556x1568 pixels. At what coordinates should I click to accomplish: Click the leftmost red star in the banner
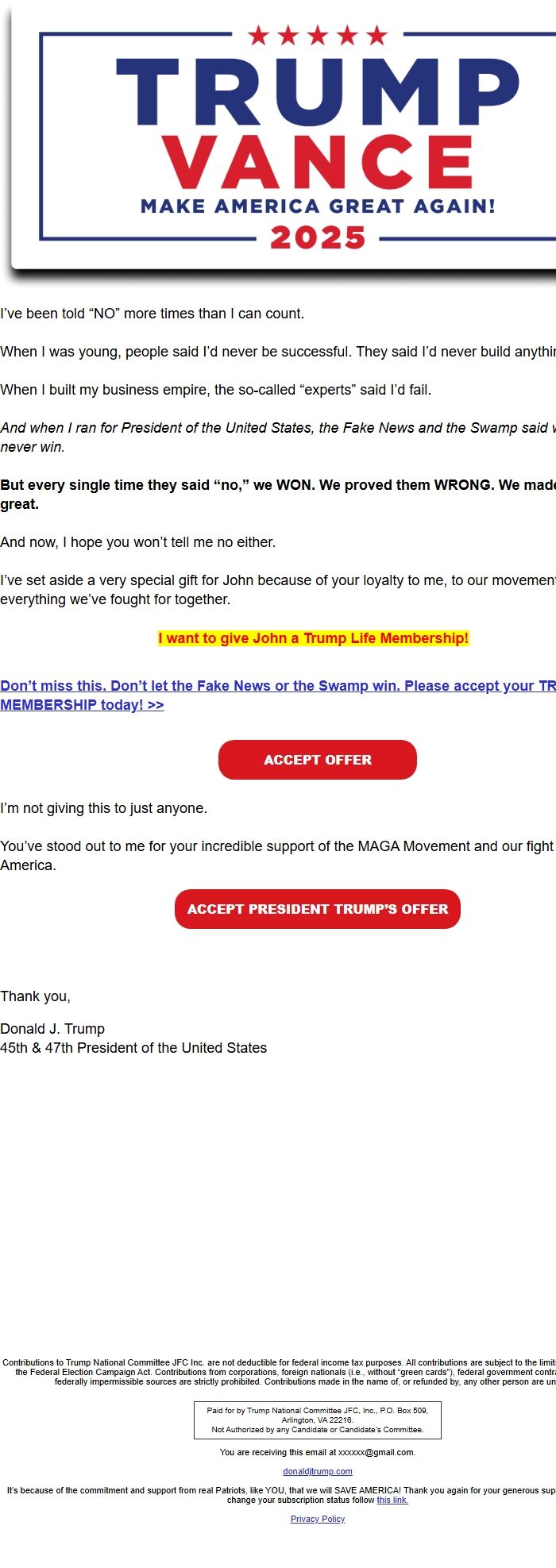(258, 36)
